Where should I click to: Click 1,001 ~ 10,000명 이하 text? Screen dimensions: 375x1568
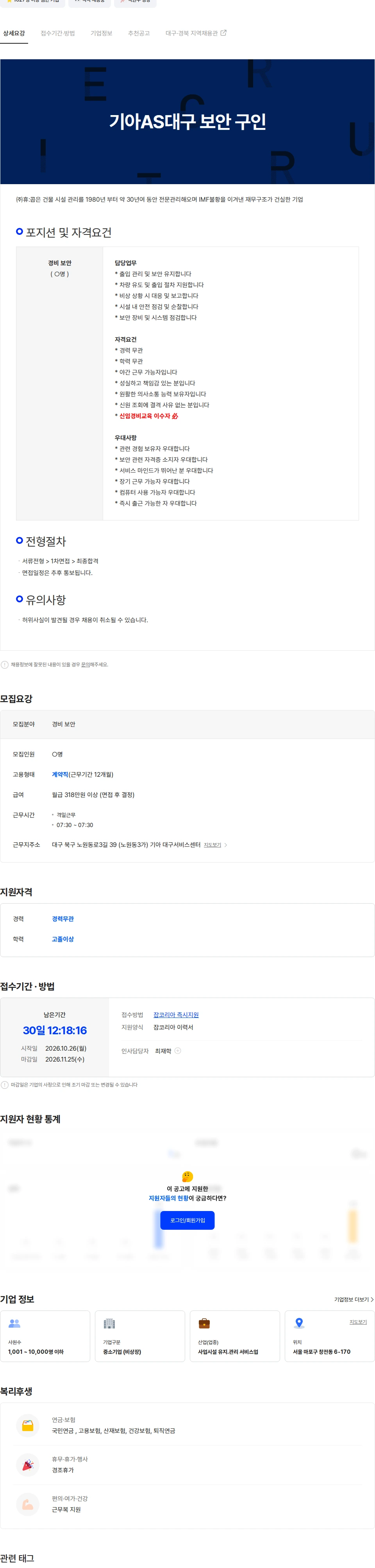pyautogui.click(x=36, y=1351)
